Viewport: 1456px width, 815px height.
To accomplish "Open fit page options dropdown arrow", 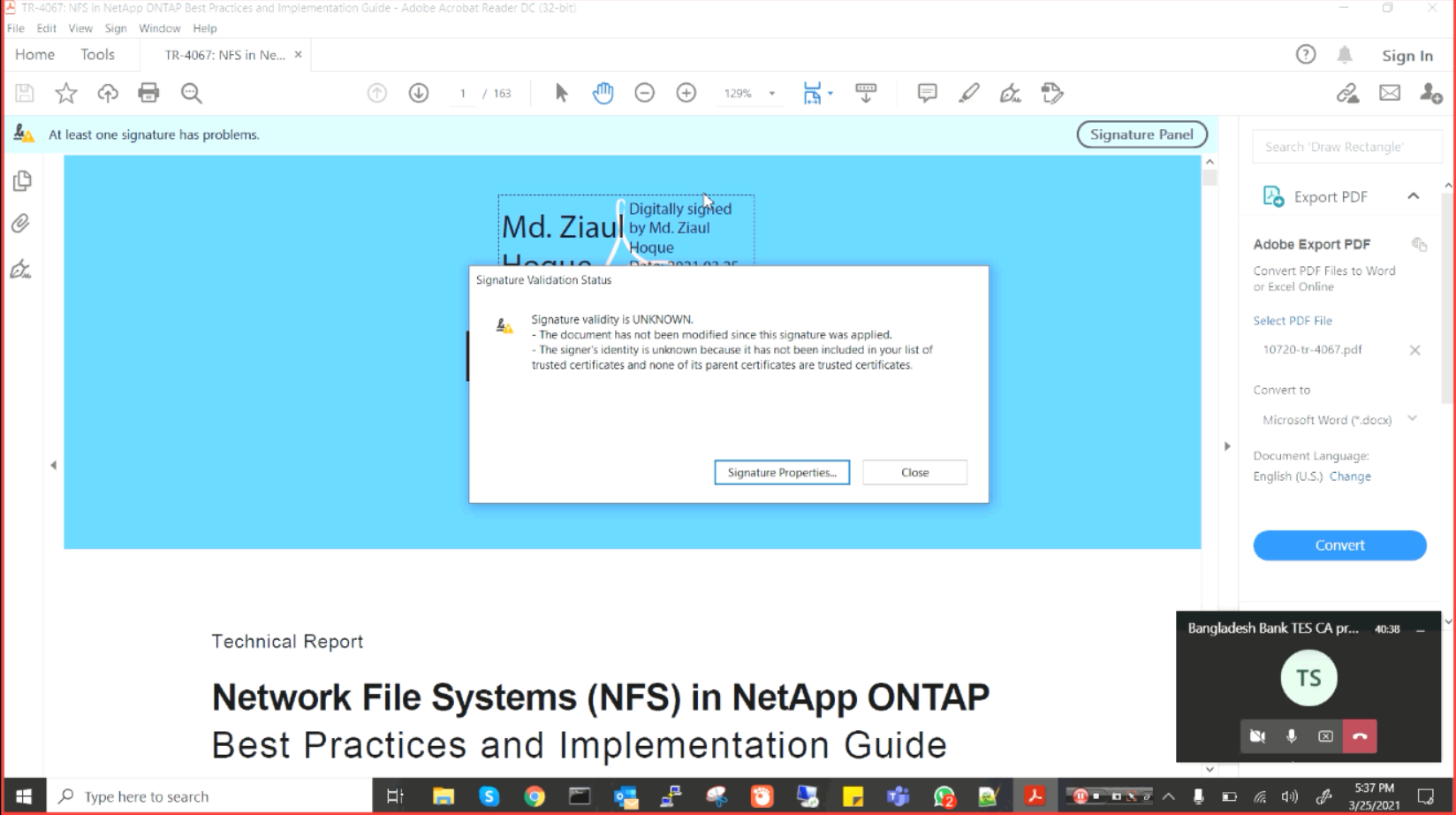I will click(830, 93).
